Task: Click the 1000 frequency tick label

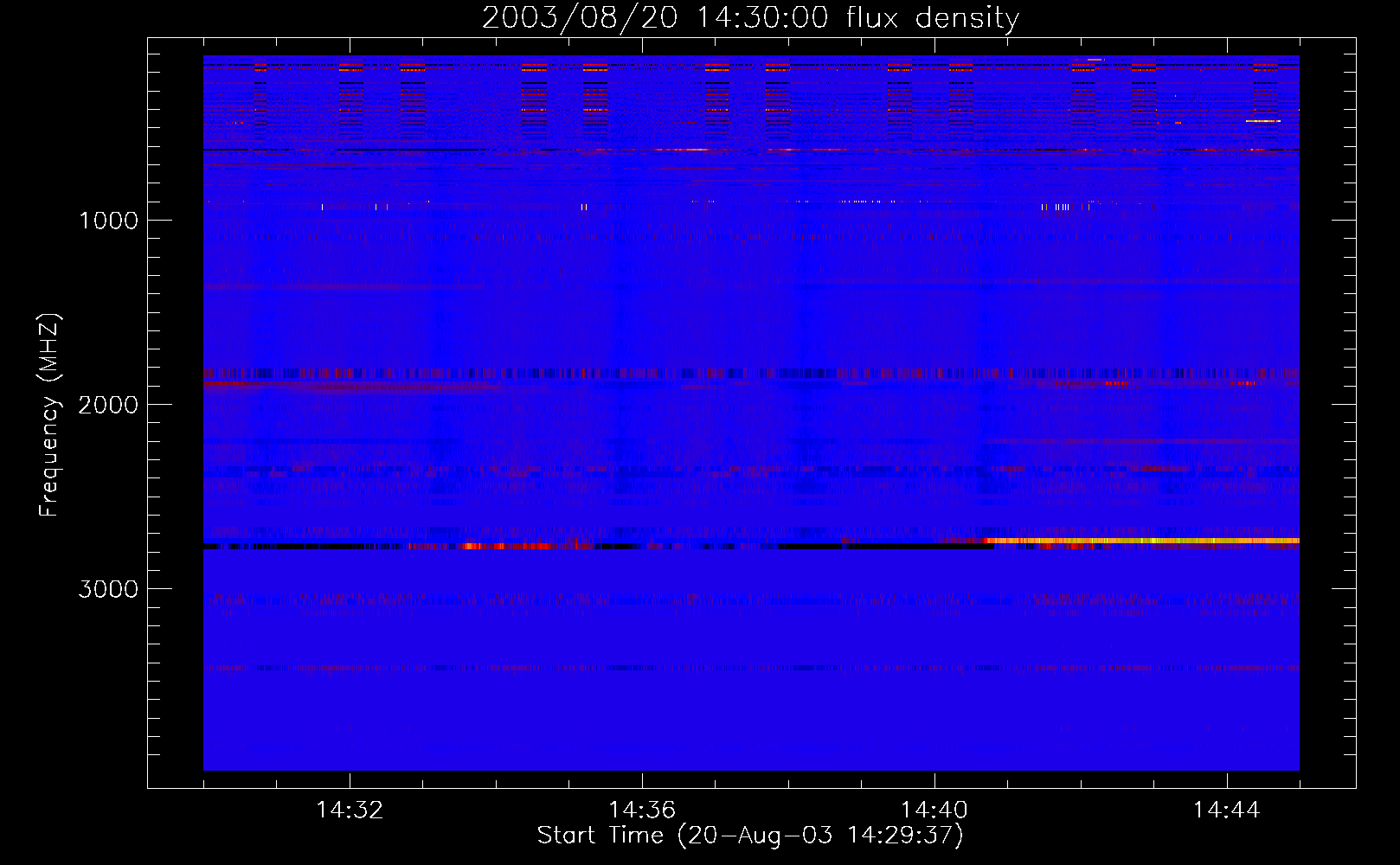Action: [109, 221]
